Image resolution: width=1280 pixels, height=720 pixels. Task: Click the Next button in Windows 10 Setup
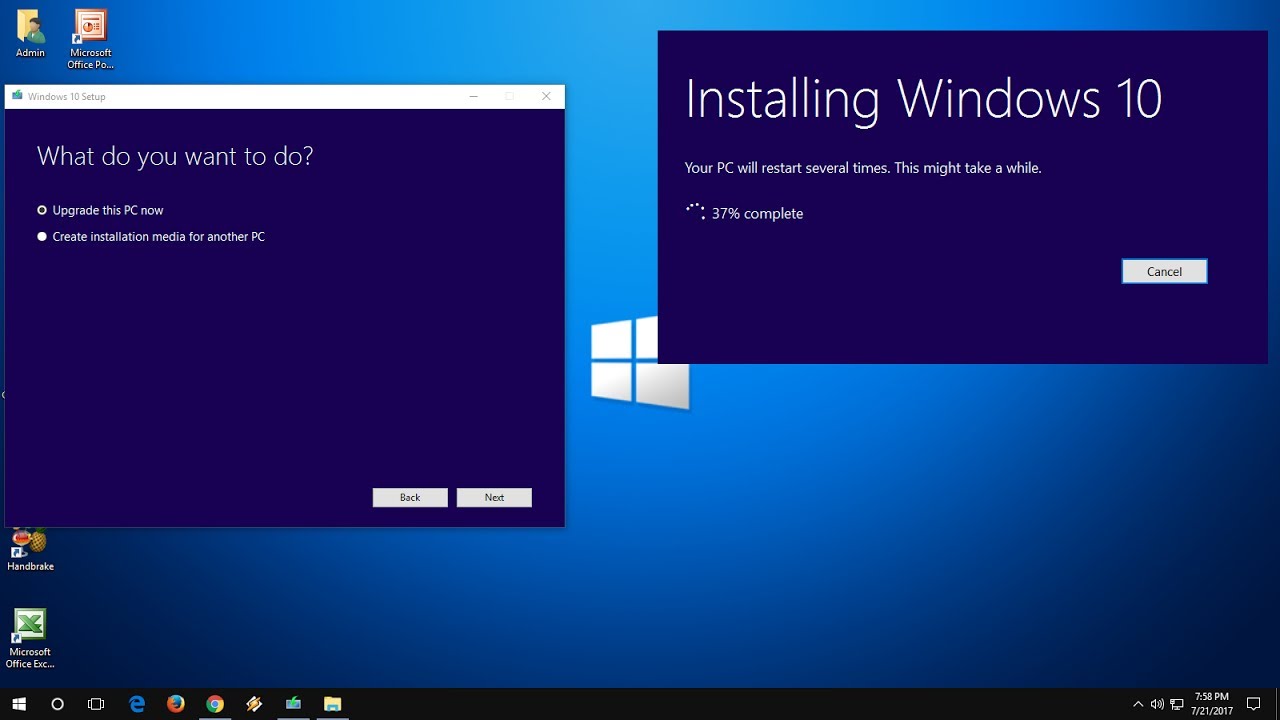[x=494, y=497]
